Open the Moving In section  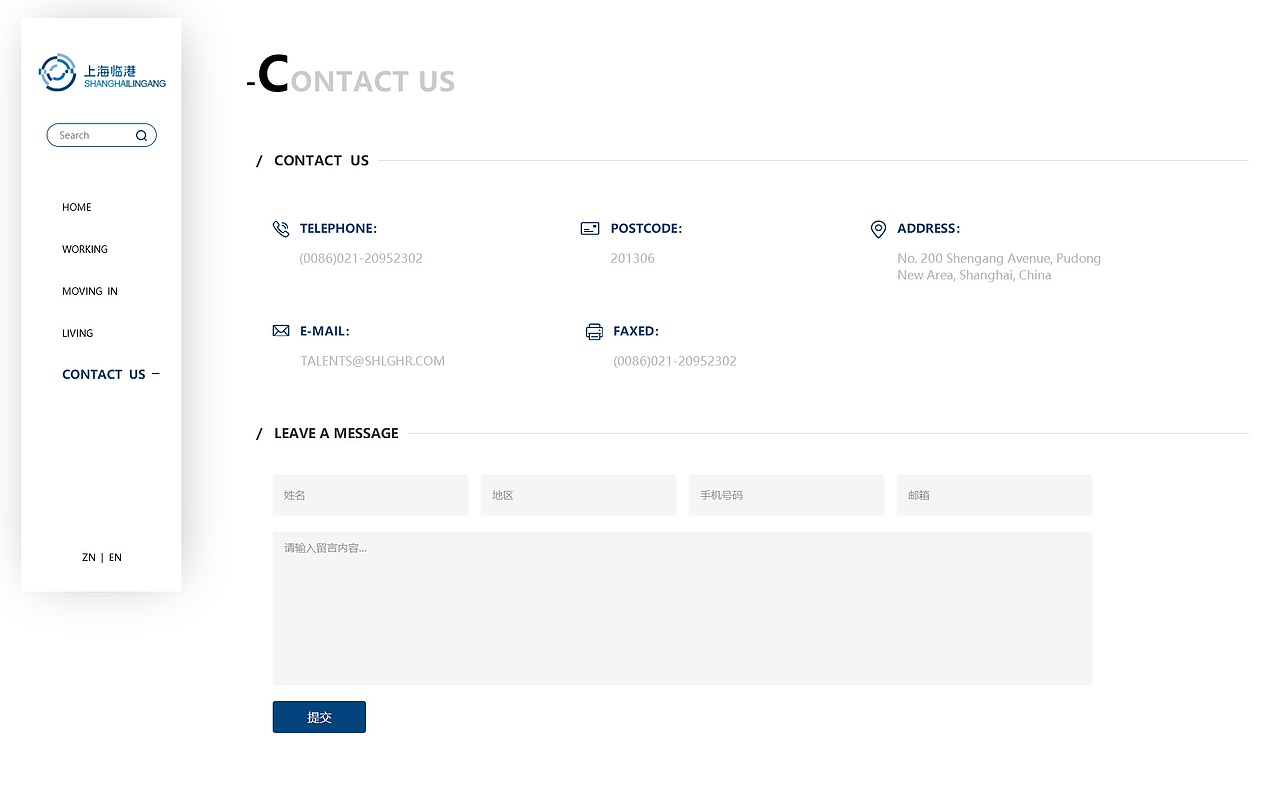point(90,292)
